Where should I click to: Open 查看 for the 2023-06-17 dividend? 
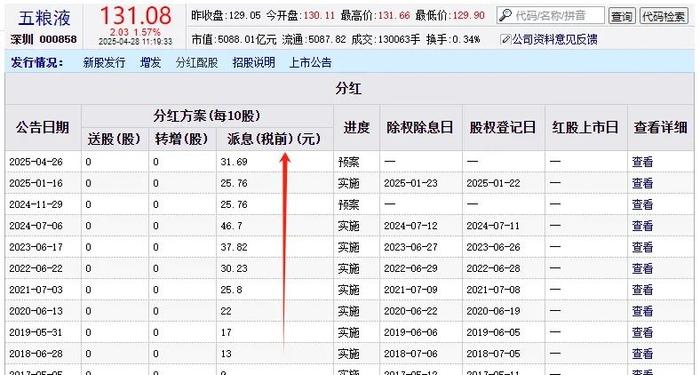click(x=642, y=247)
